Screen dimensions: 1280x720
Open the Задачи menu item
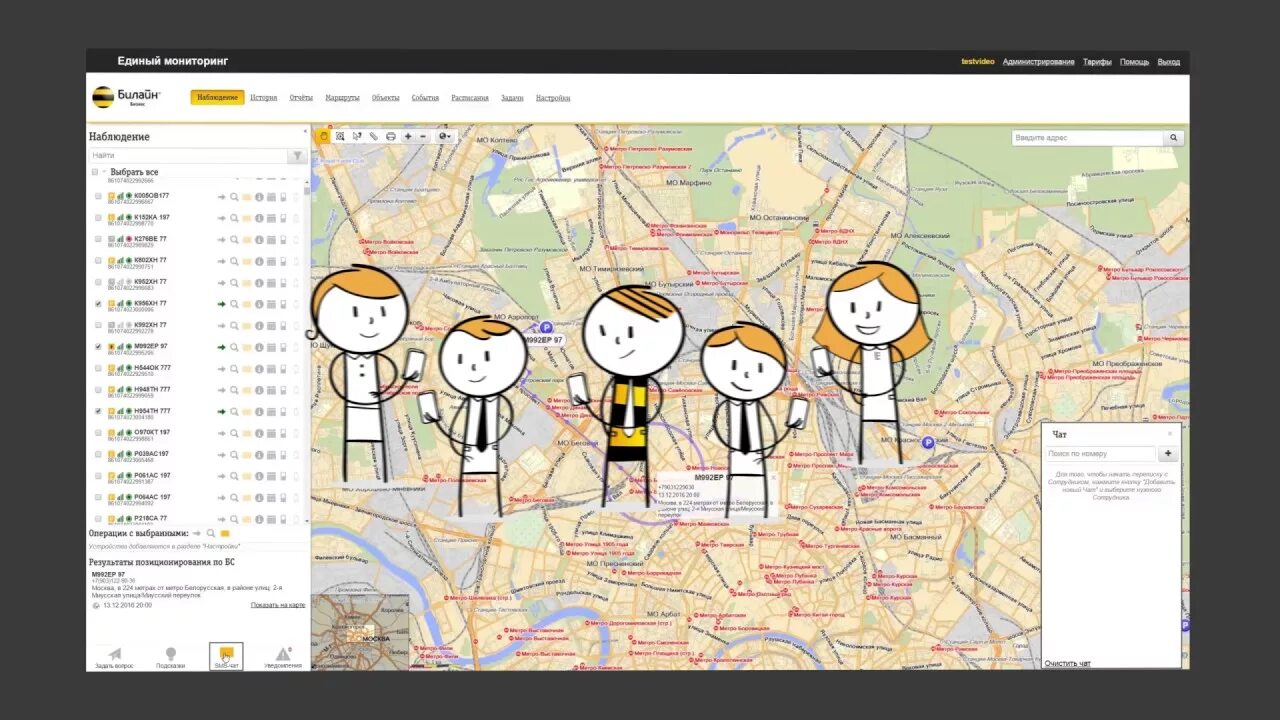[x=512, y=98]
